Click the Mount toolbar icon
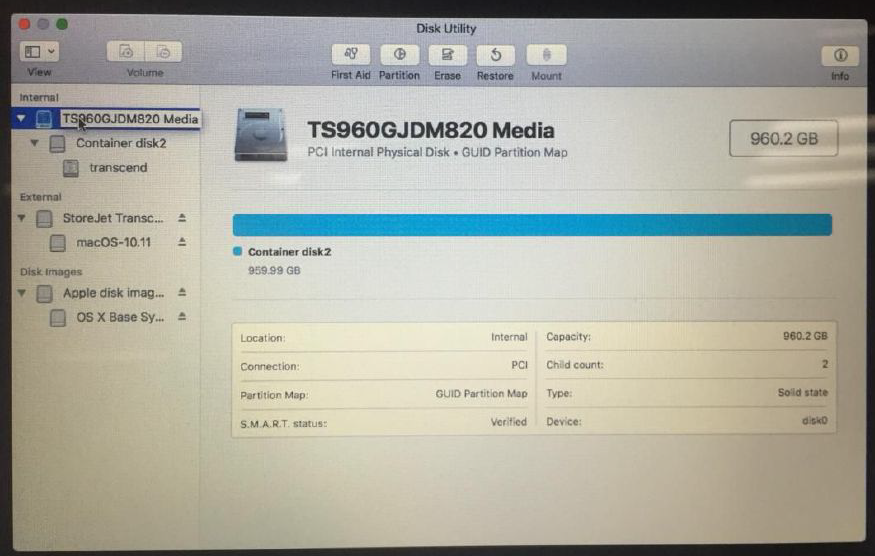The image size is (875, 556). point(546,55)
